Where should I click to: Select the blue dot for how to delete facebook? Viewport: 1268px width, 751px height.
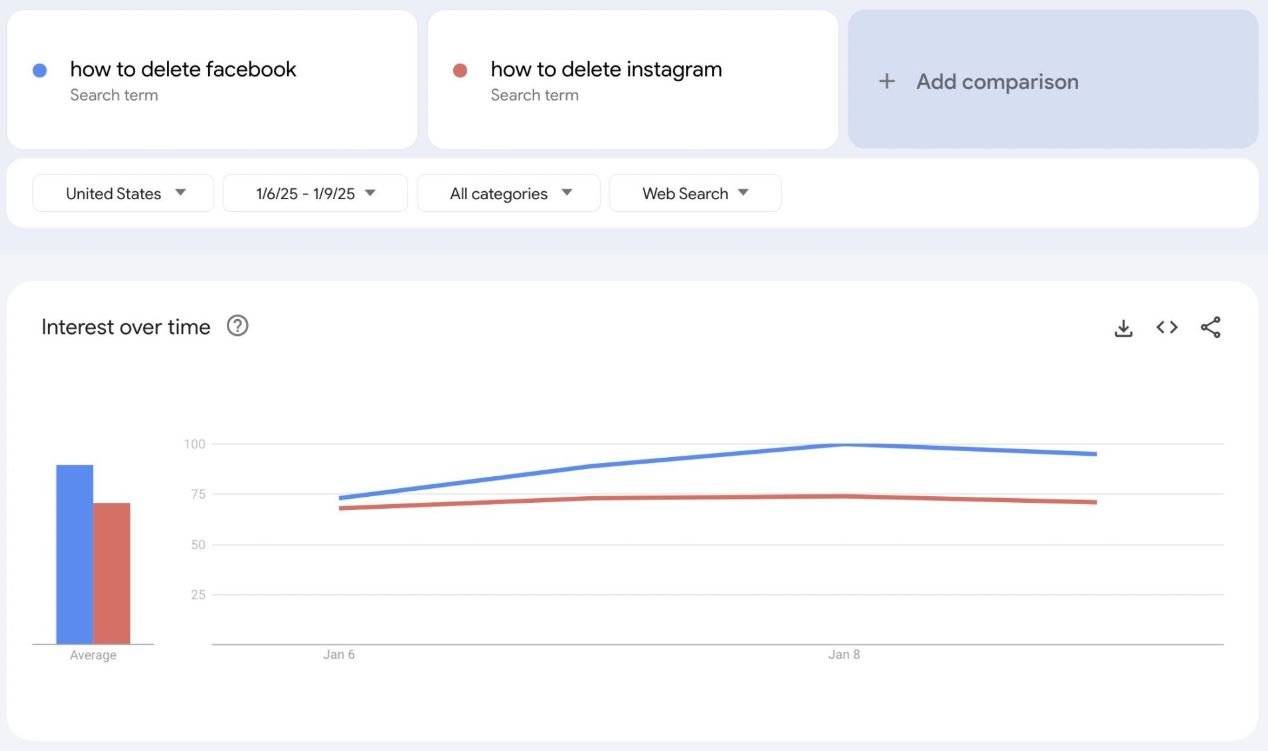click(x=39, y=68)
